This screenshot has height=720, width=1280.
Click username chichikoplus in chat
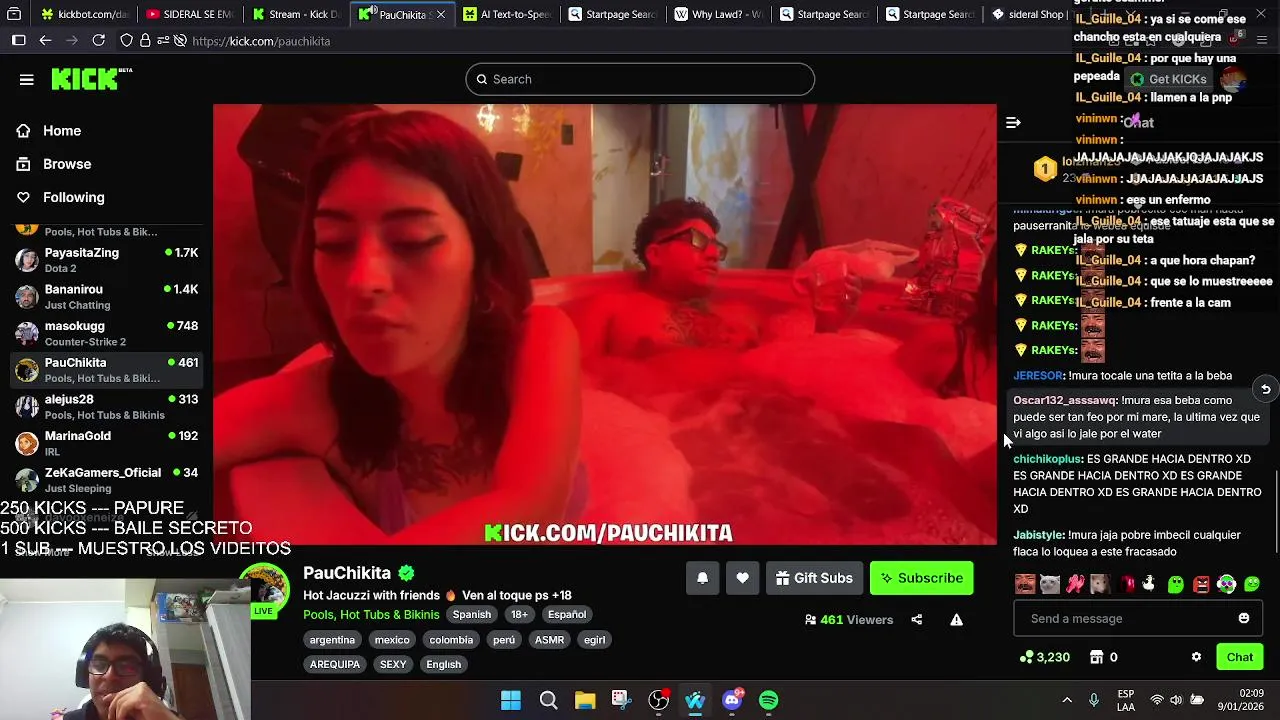[x=1047, y=459]
